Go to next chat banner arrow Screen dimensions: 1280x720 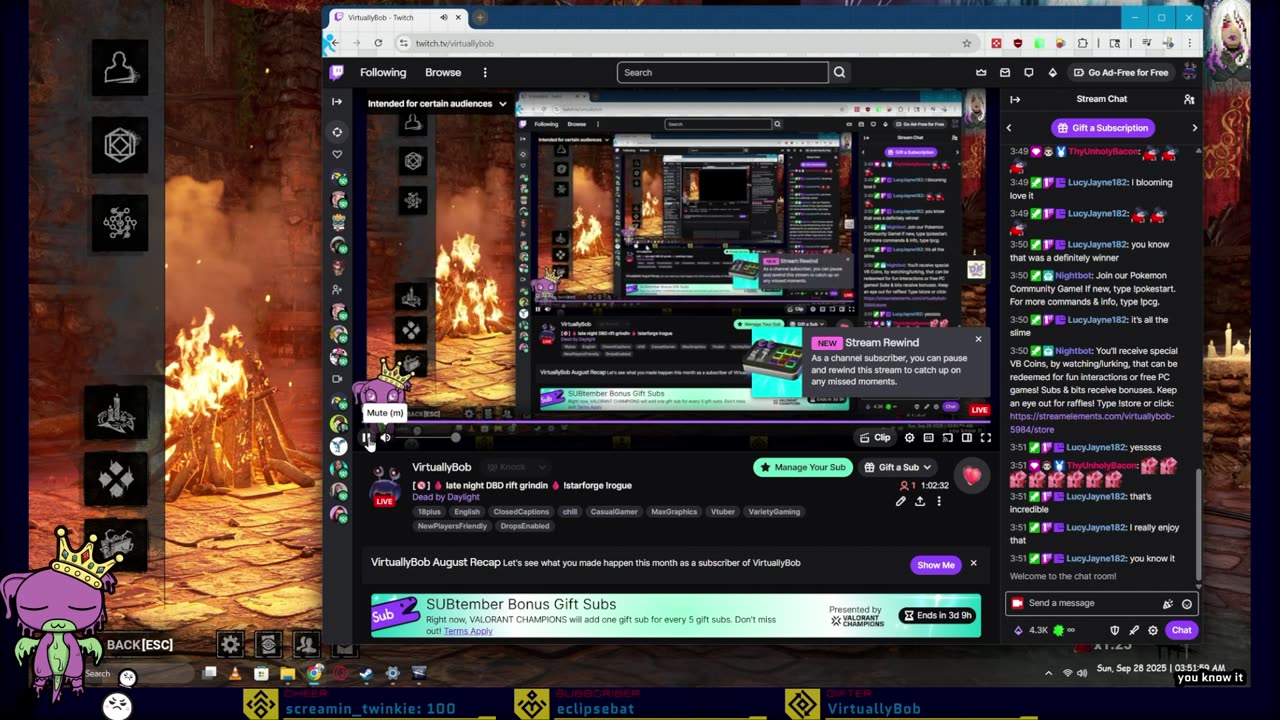click(x=1194, y=128)
